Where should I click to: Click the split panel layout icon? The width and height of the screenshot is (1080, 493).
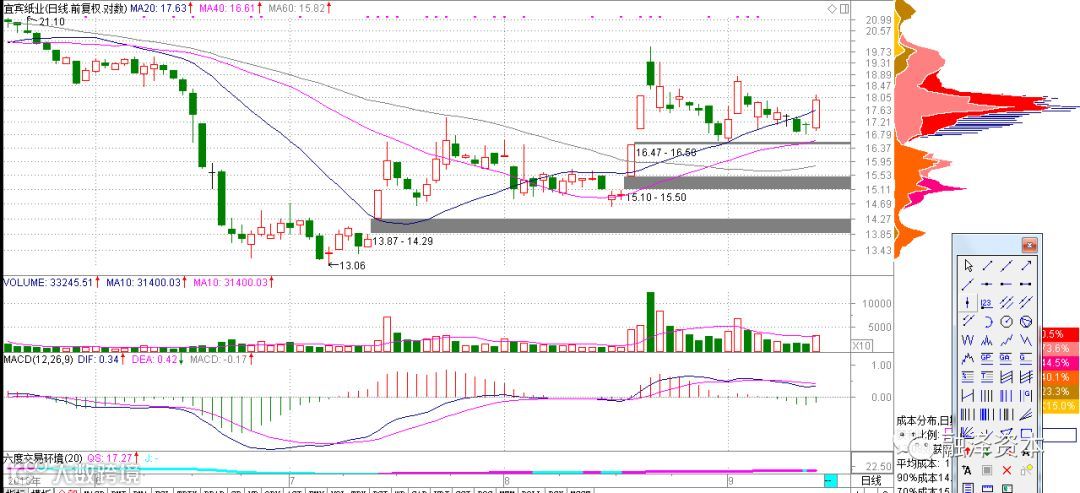[844, 8]
